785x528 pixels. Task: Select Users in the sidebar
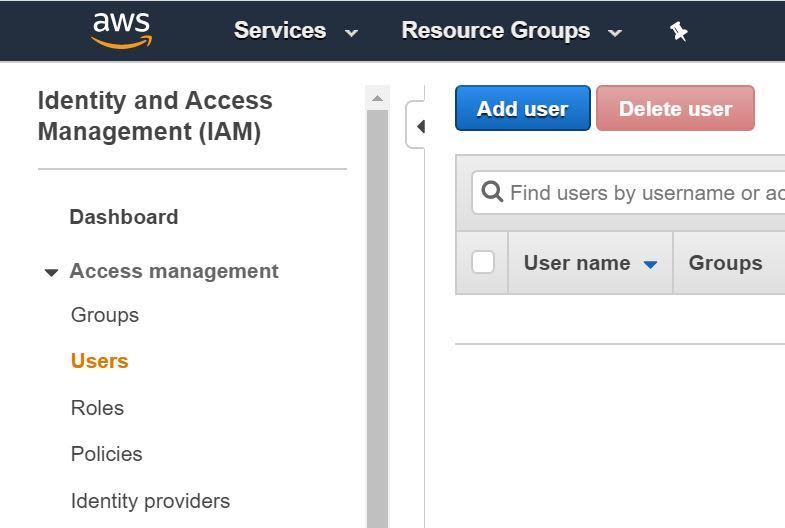pyautogui.click(x=100, y=361)
